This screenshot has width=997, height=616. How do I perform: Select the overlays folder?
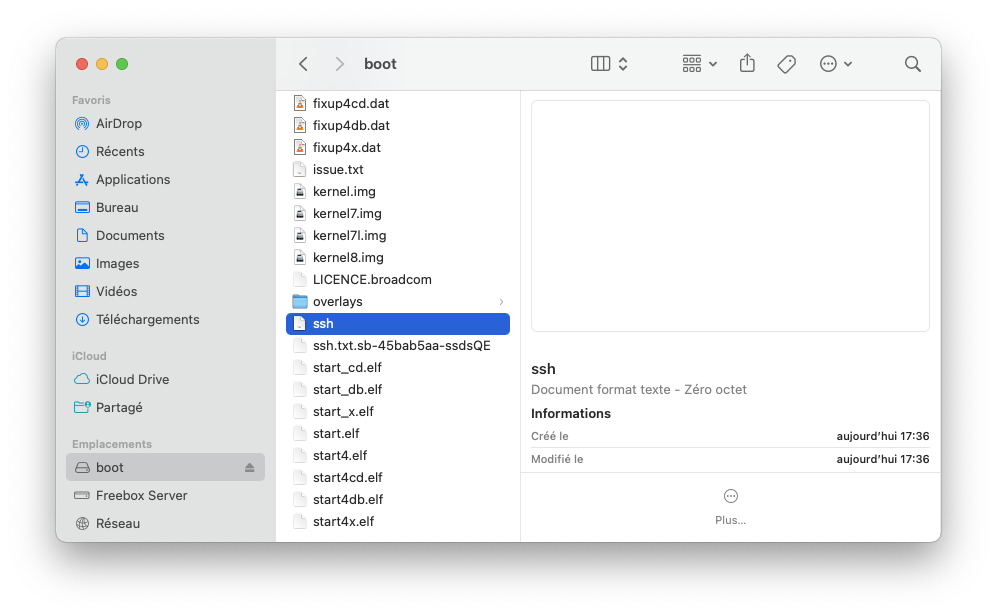[398, 301]
